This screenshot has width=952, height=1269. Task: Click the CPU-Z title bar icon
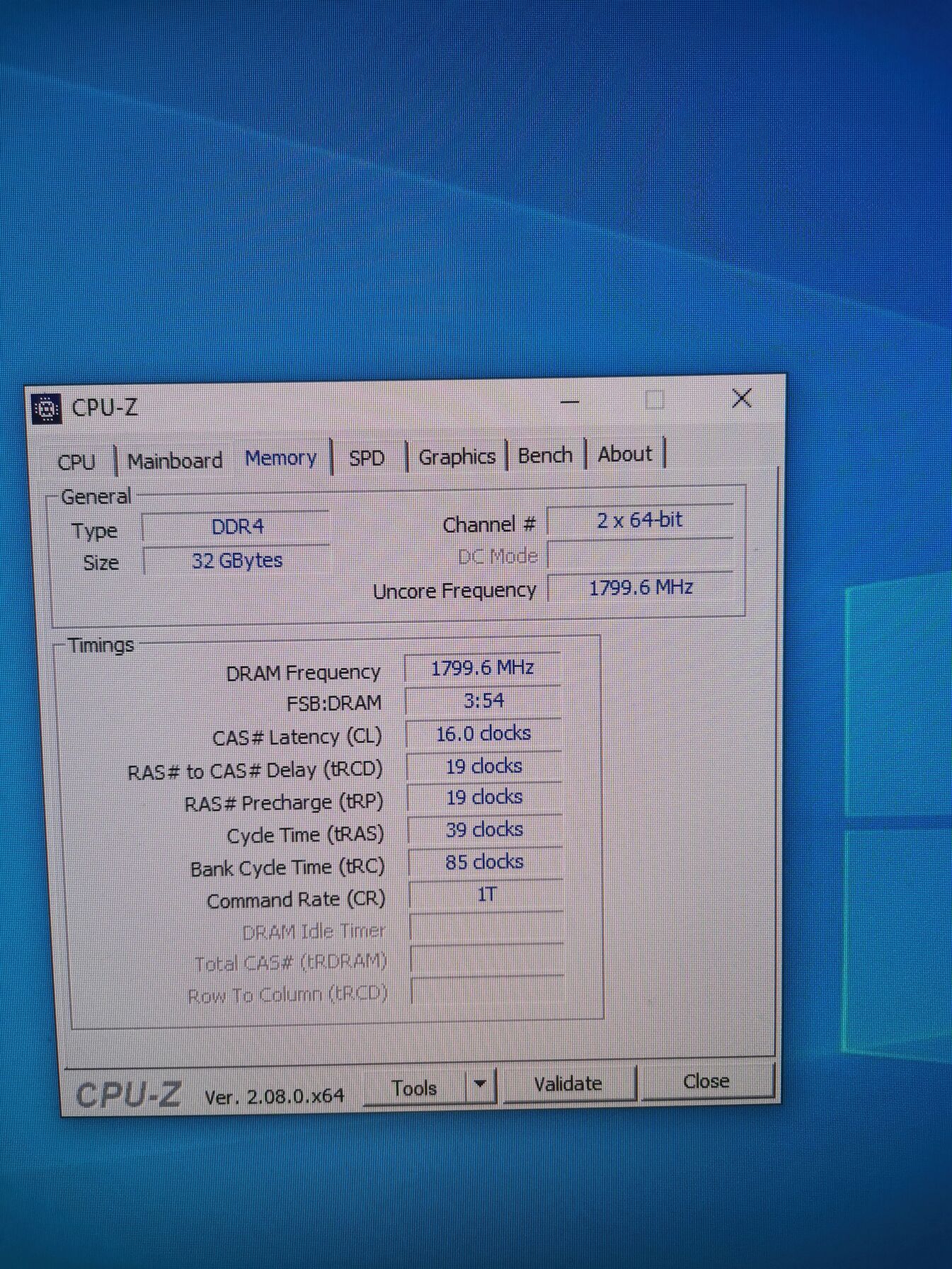tap(47, 409)
